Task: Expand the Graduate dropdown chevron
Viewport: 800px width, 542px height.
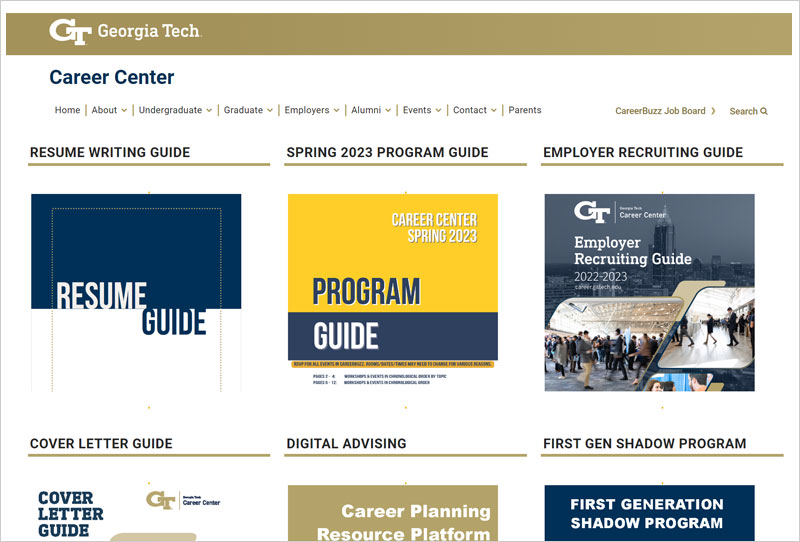Action: (270, 110)
